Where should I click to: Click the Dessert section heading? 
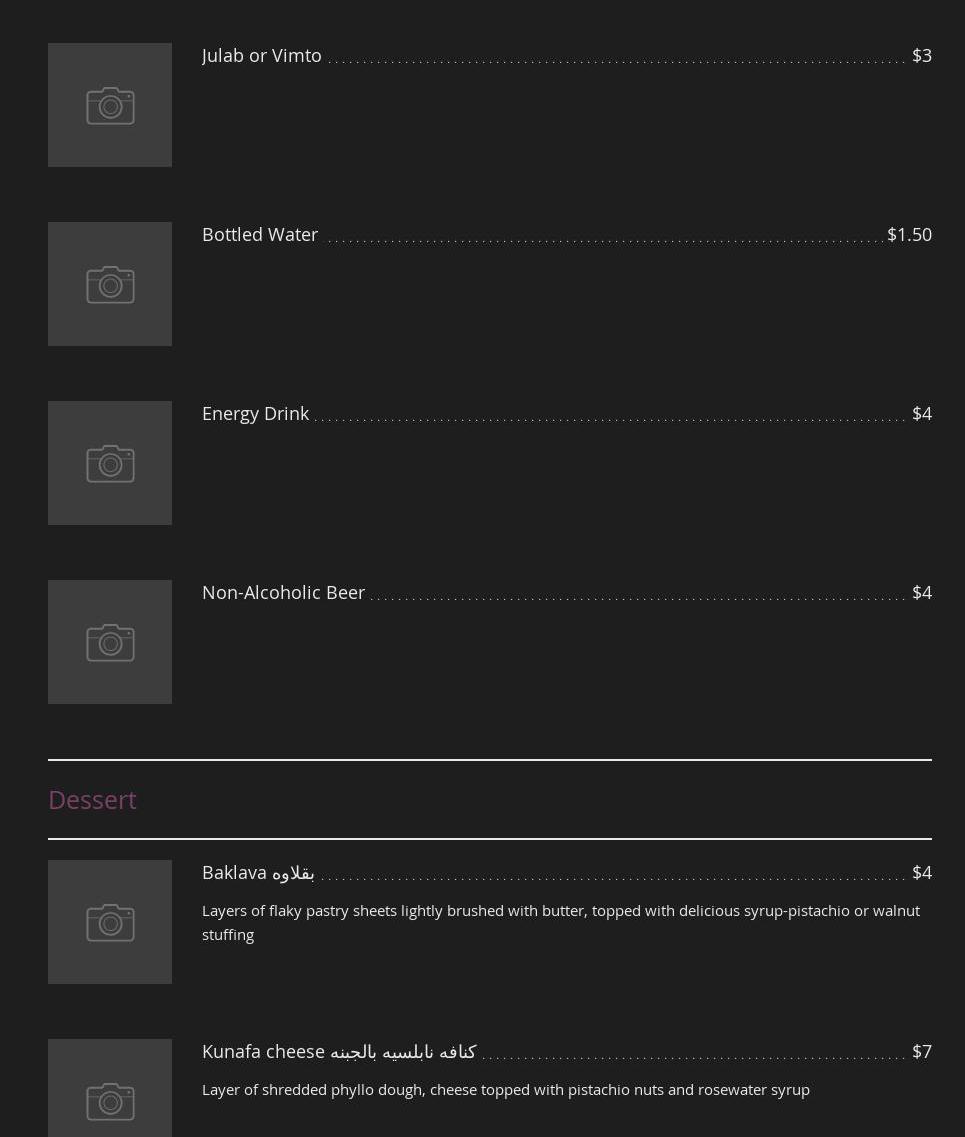[92, 800]
